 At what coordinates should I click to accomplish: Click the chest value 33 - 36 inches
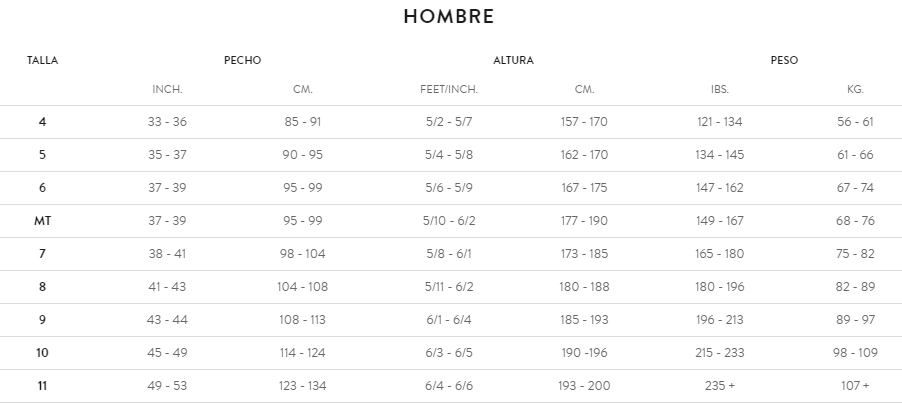point(167,122)
